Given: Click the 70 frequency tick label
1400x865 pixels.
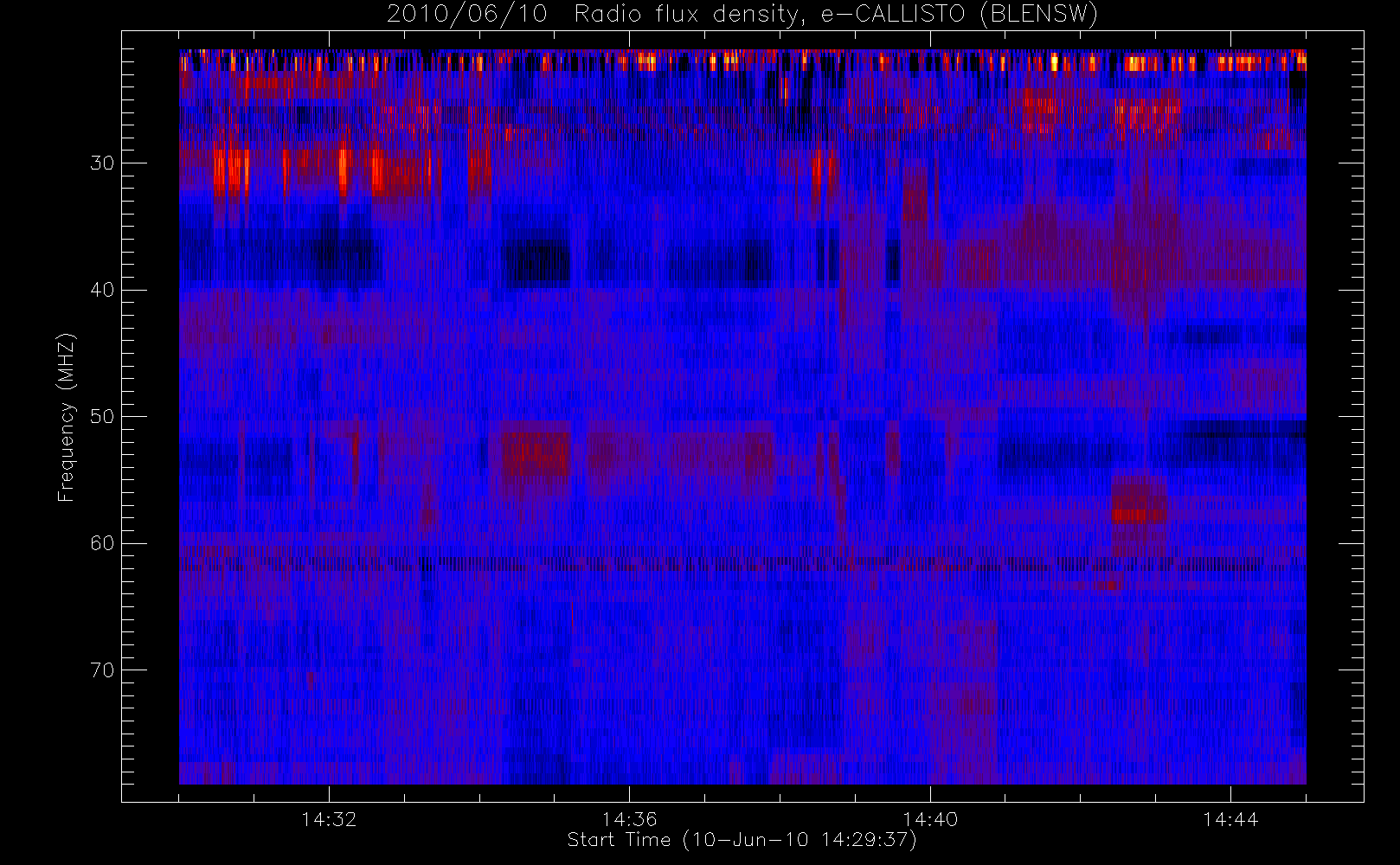Looking at the screenshot, I should coord(102,670).
